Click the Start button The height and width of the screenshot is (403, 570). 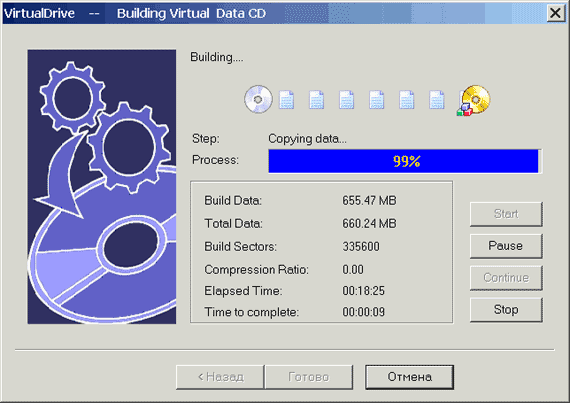(x=506, y=214)
